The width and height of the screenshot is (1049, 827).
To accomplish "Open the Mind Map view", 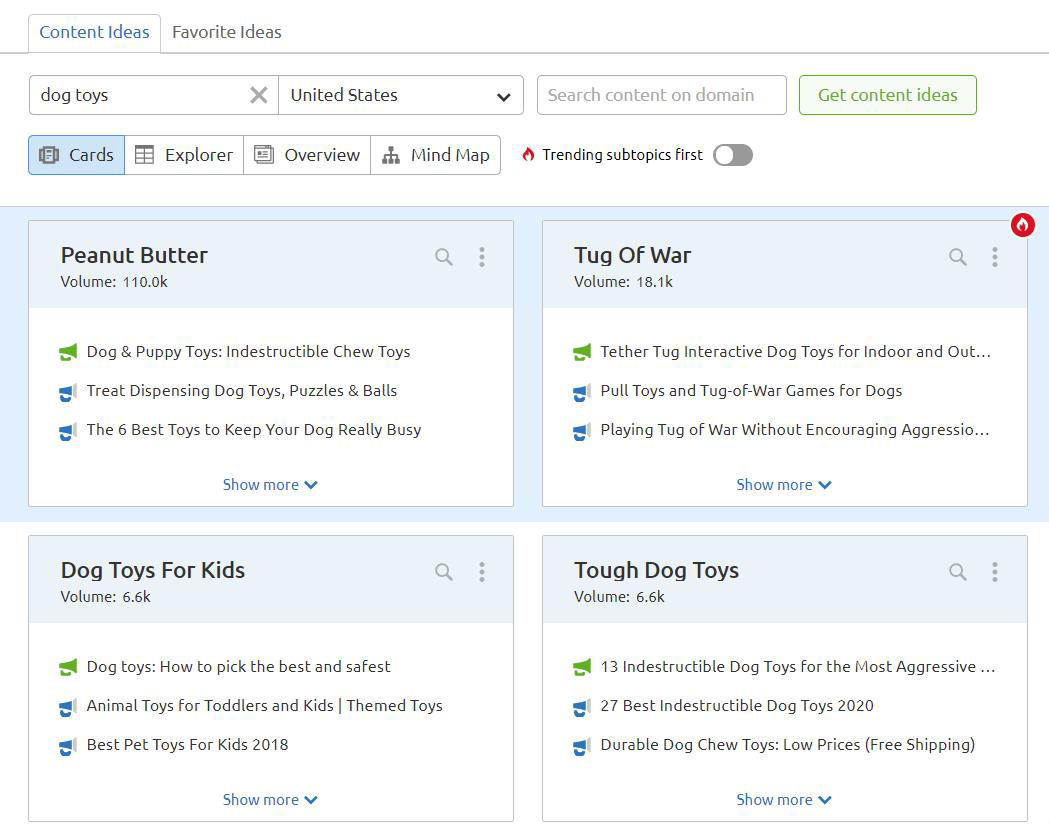I will (436, 155).
